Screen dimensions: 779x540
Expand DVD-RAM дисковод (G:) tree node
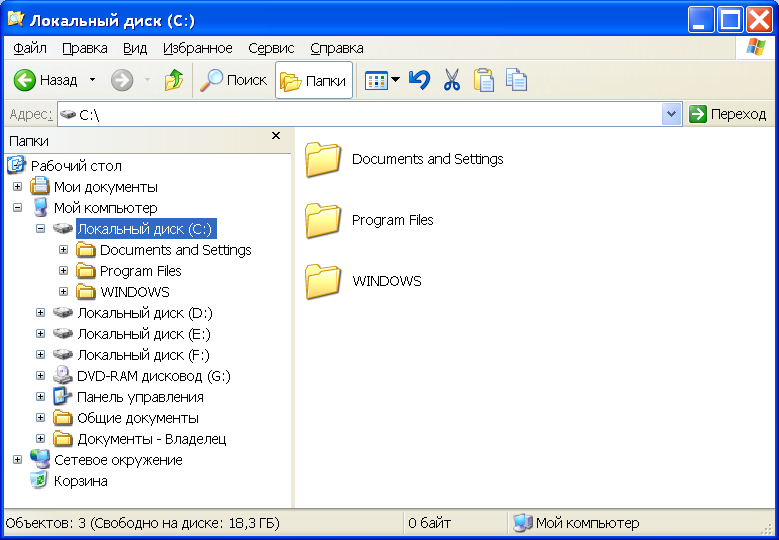[x=41, y=376]
